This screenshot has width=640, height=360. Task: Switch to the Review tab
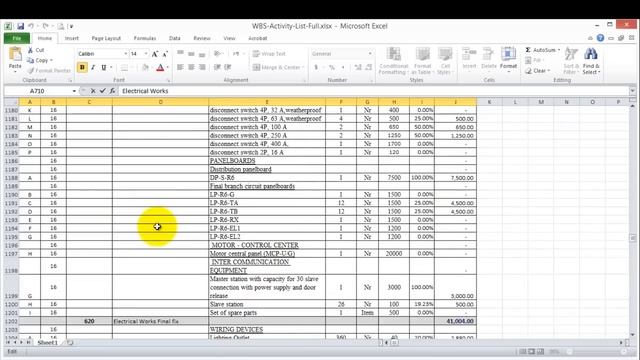click(202, 38)
